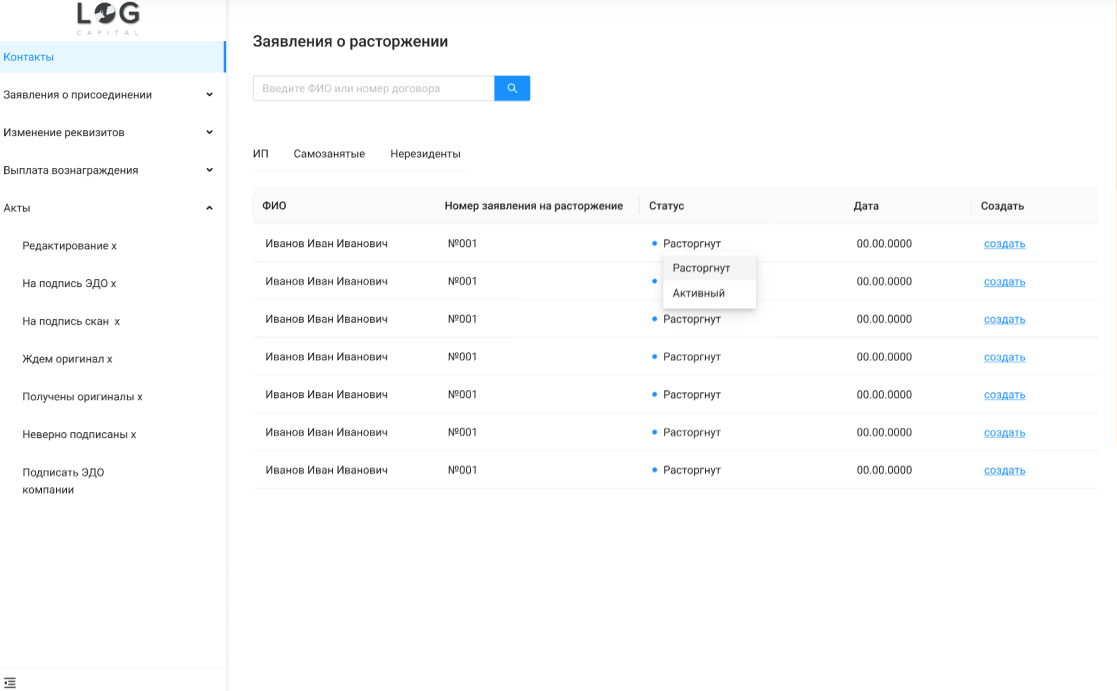Click the ФИО column header
Screen dimensions: 1117x691
point(274,206)
